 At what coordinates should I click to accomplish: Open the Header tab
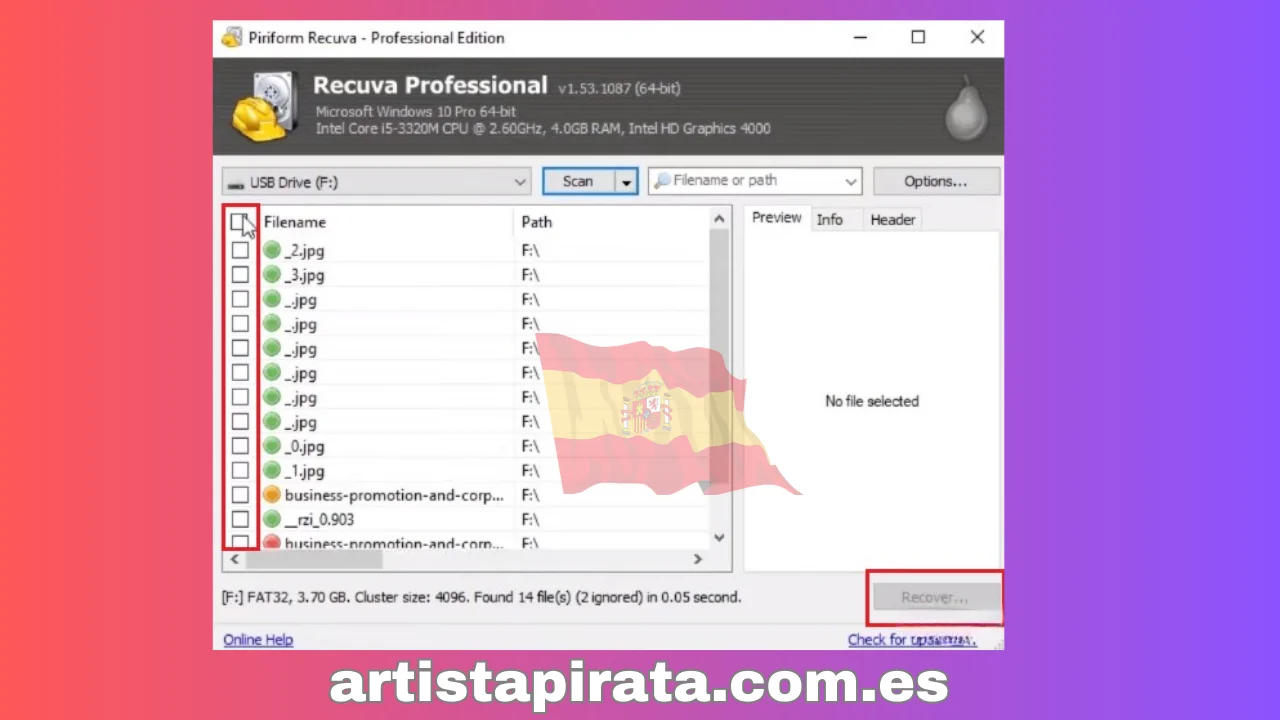point(893,220)
